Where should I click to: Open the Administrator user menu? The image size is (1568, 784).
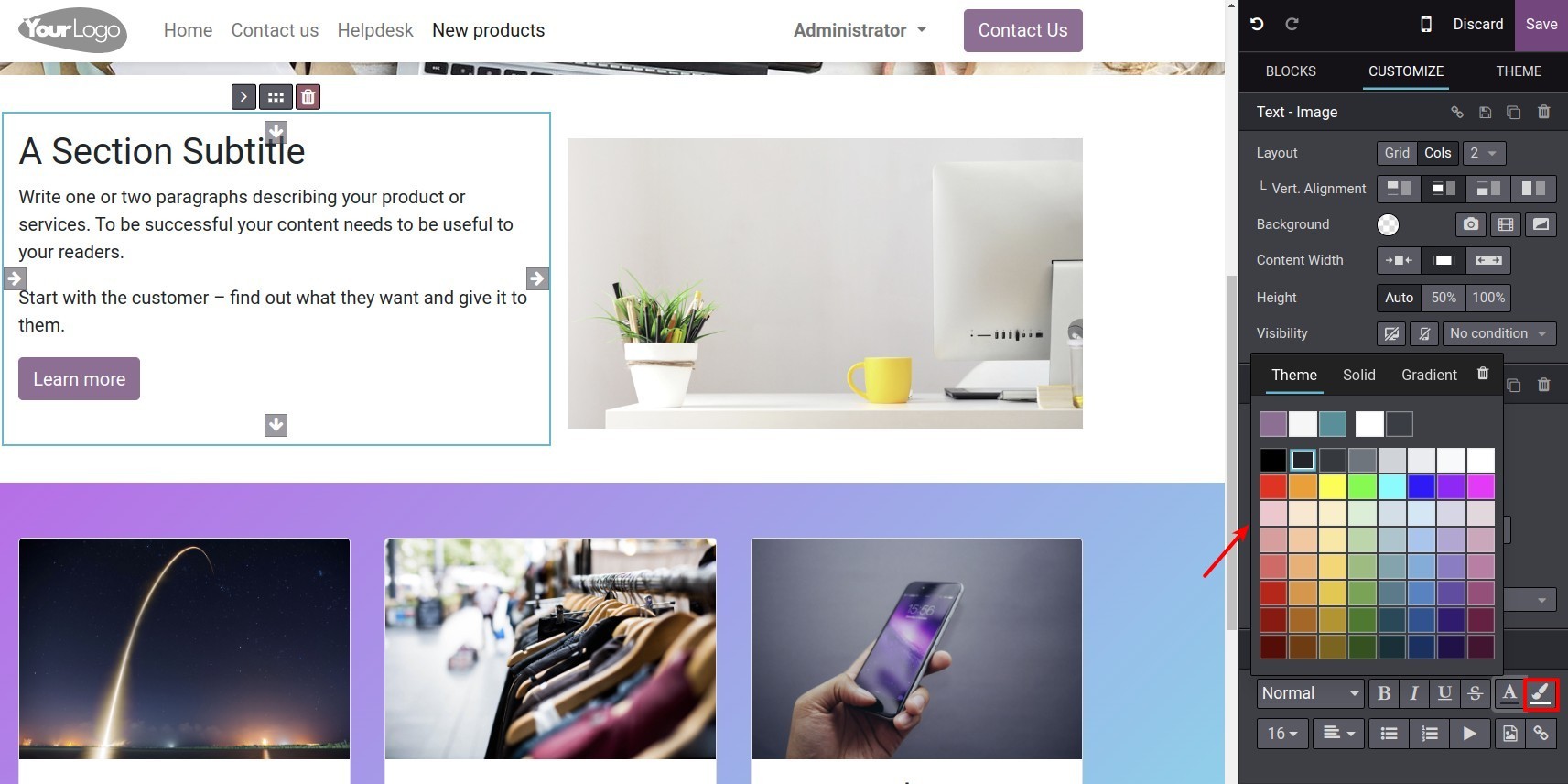click(860, 30)
